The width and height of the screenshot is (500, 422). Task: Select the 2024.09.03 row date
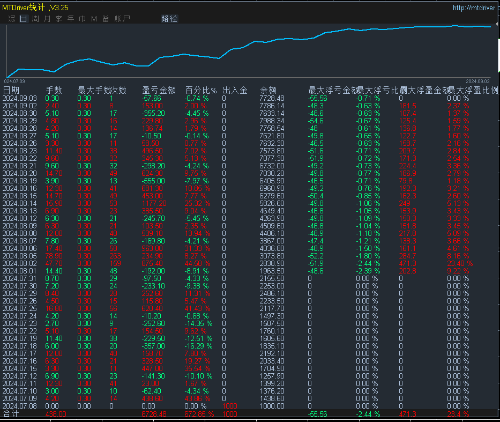20,98
